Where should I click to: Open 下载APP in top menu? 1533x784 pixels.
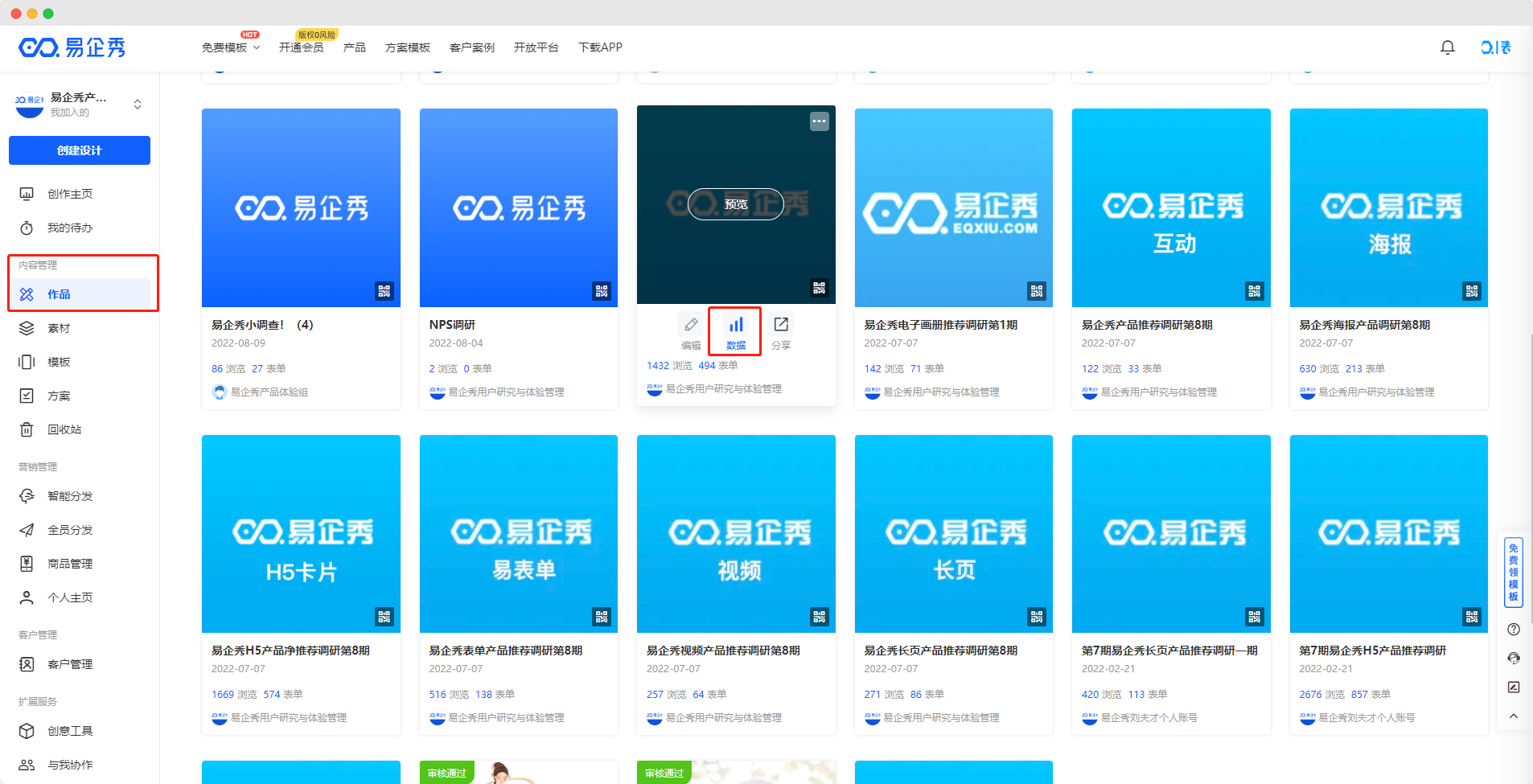coord(600,47)
